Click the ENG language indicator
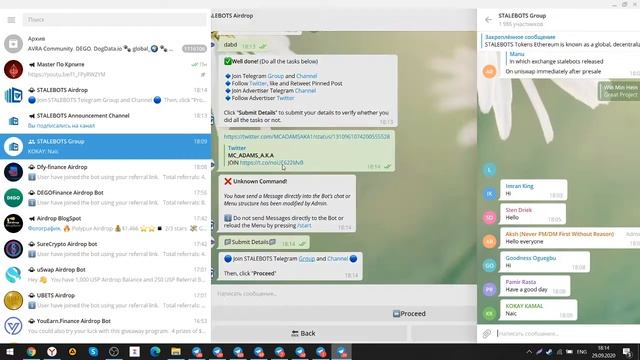Image resolution: width=640 pixels, height=360 pixels. coord(582,352)
